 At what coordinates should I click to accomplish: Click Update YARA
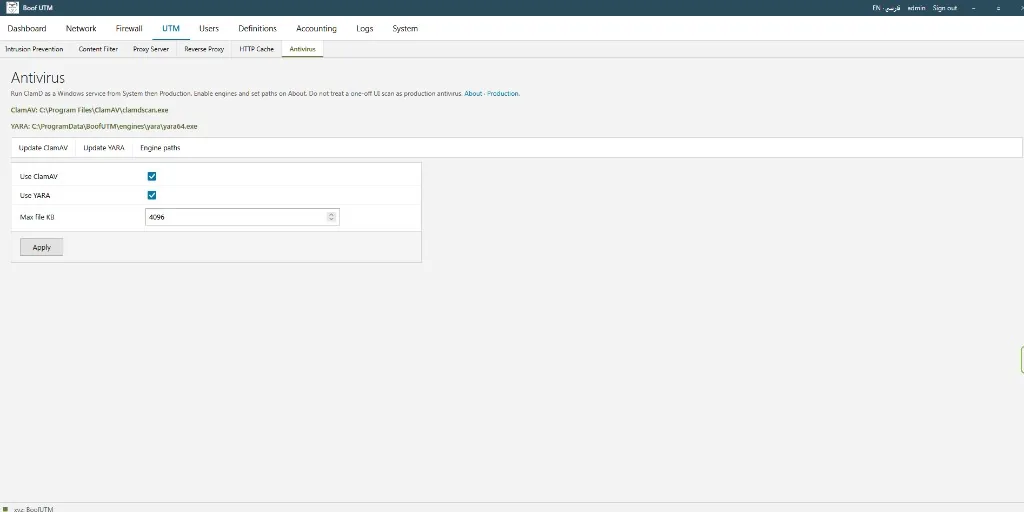coord(104,148)
